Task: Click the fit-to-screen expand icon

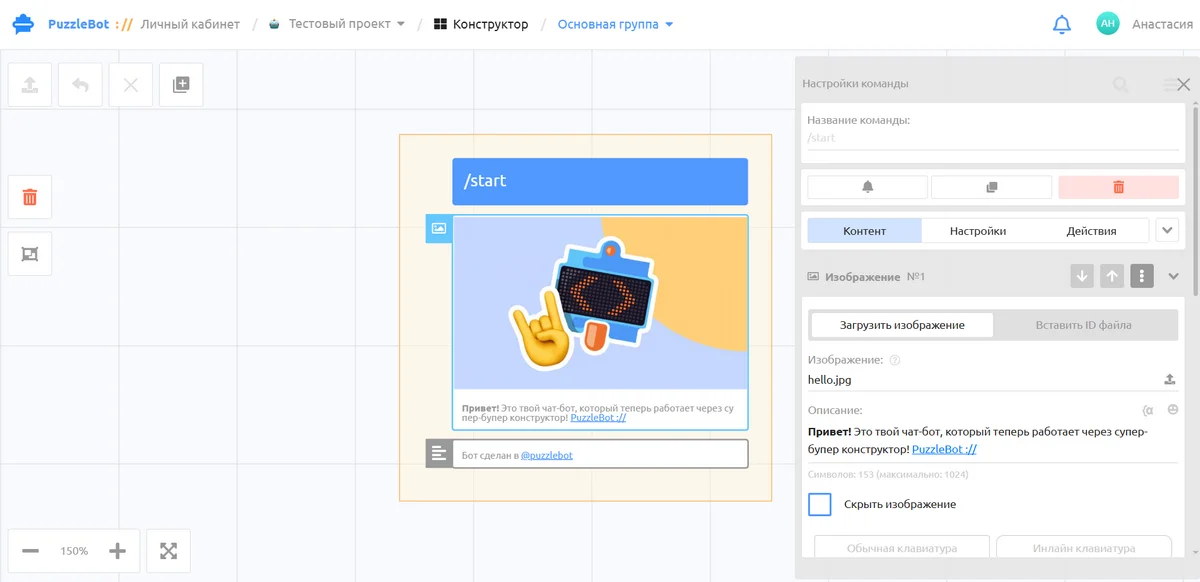Action: click(168, 551)
